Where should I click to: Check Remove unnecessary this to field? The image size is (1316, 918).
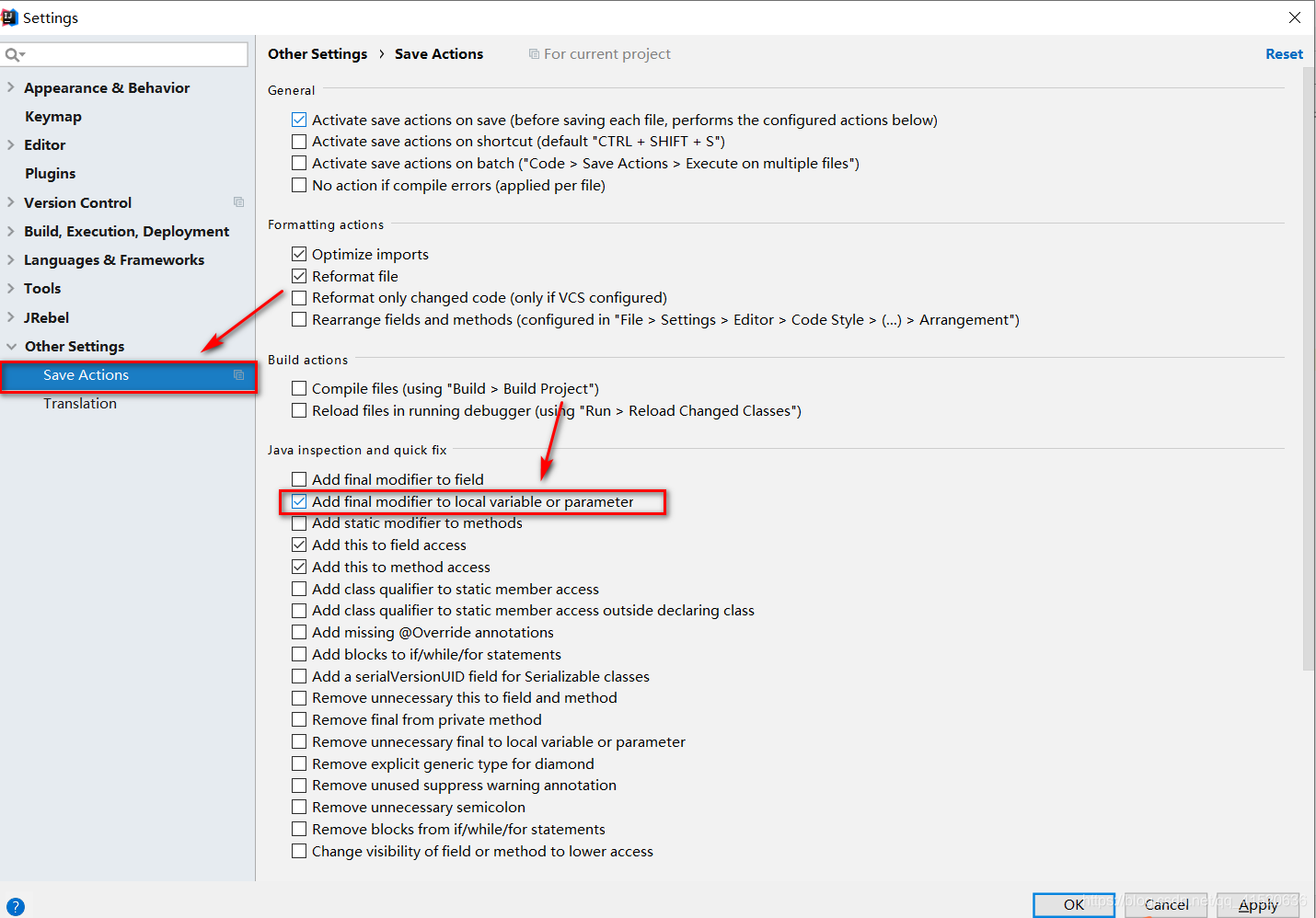299,698
